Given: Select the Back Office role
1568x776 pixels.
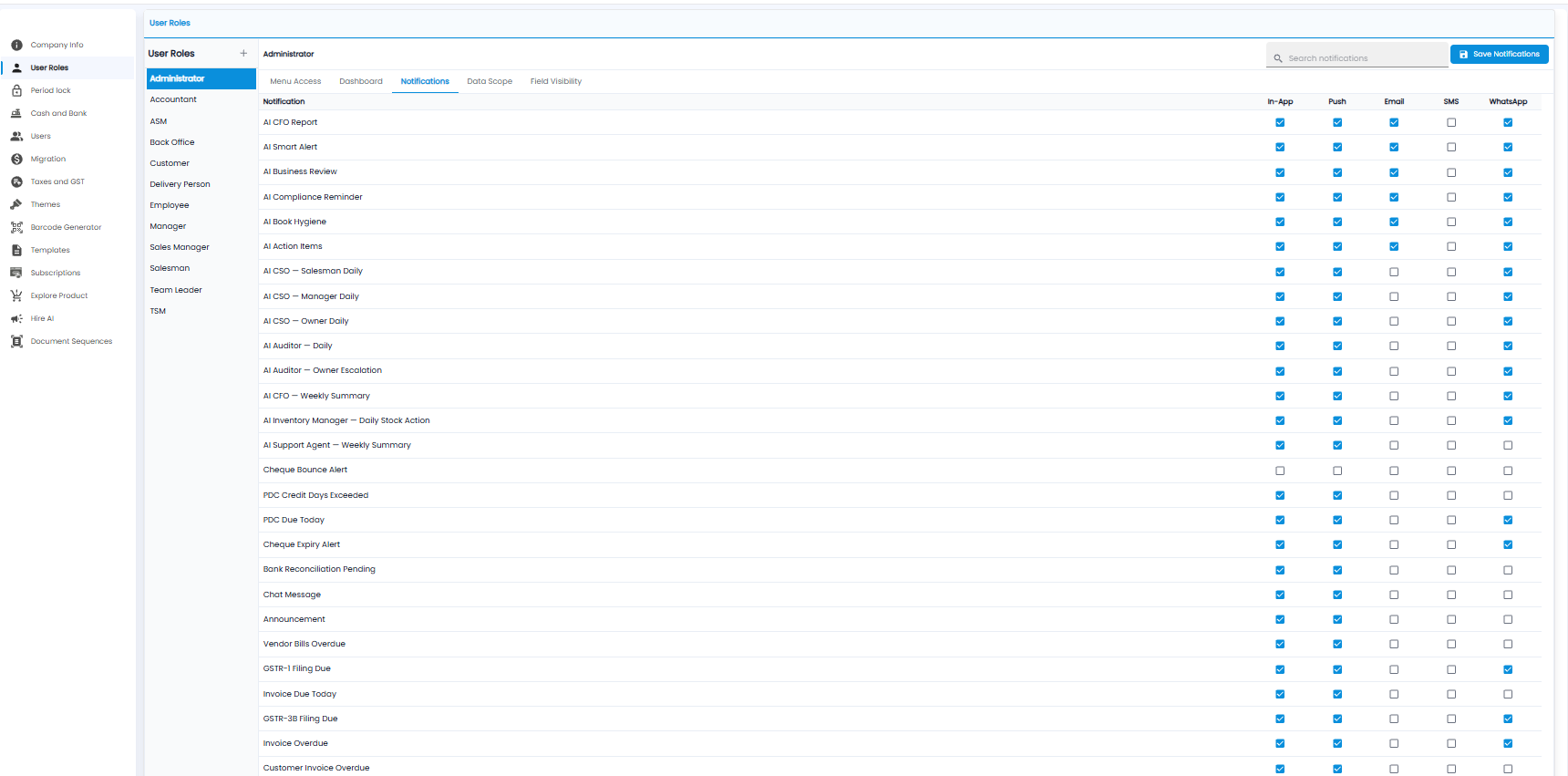Looking at the screenshot, I should [x=201, y=142].
